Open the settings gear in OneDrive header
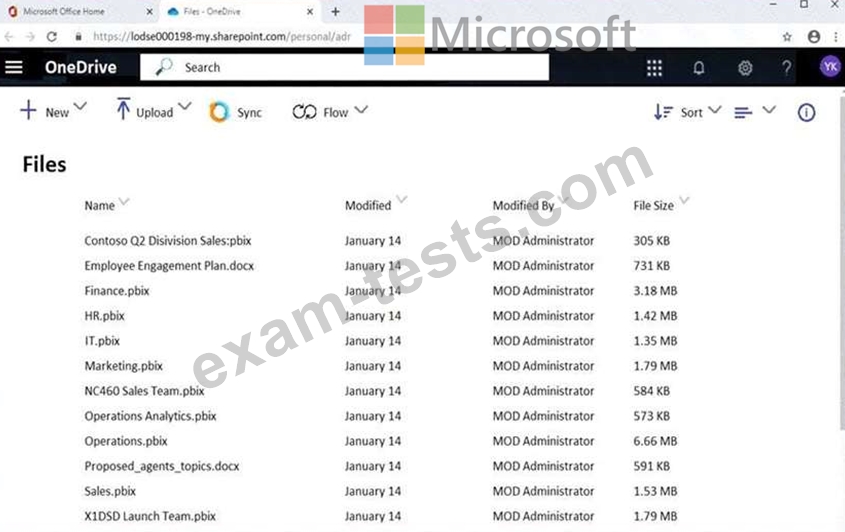845x532 pixels. tap(745, 68)
